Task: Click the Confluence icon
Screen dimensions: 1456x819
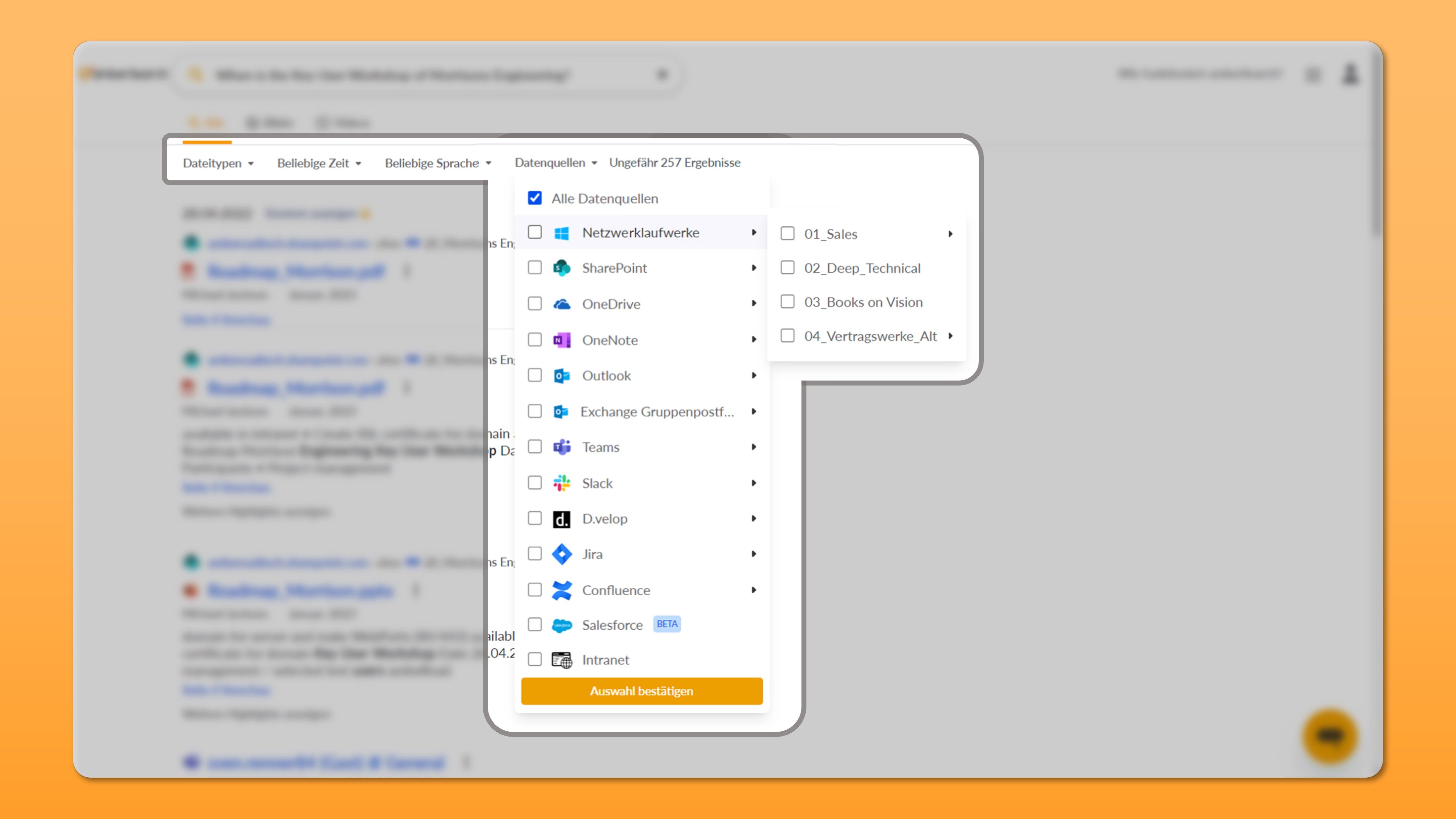Action: 561,590
